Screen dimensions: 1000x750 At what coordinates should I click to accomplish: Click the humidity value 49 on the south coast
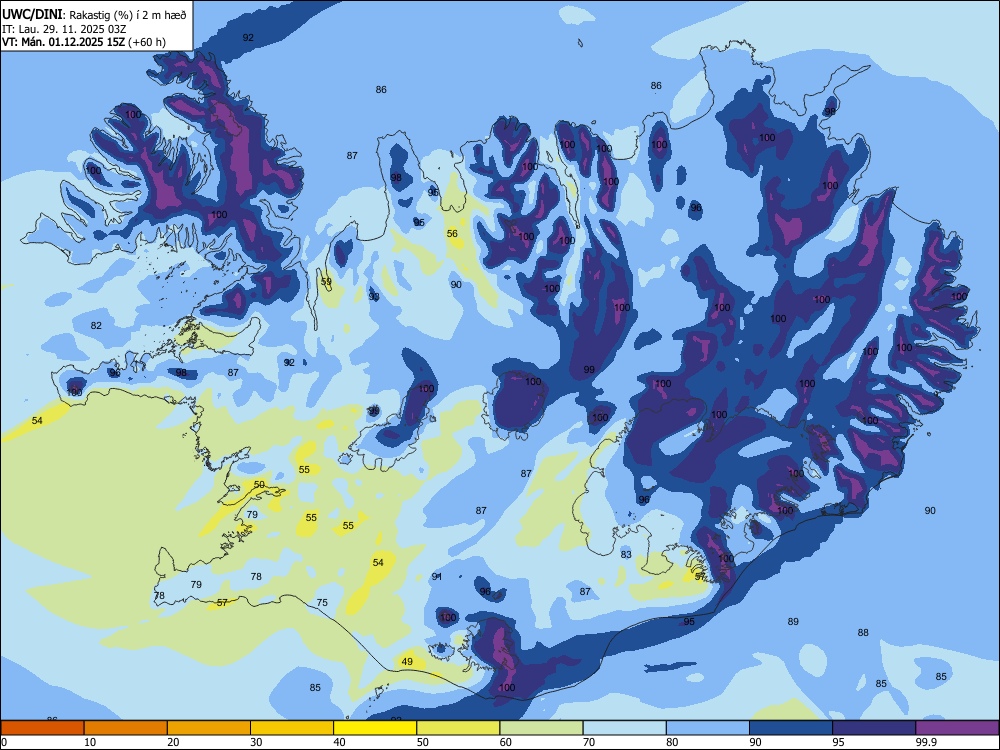point(407,661)
